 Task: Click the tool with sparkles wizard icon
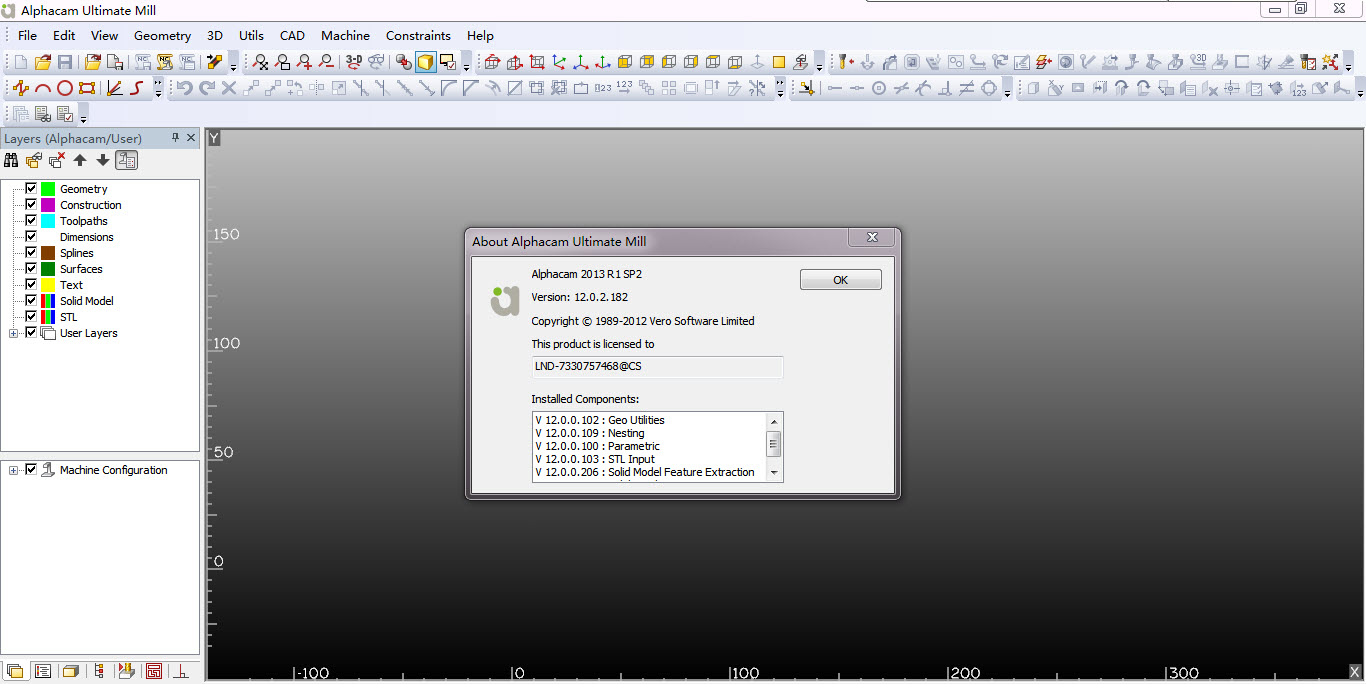1330,62
